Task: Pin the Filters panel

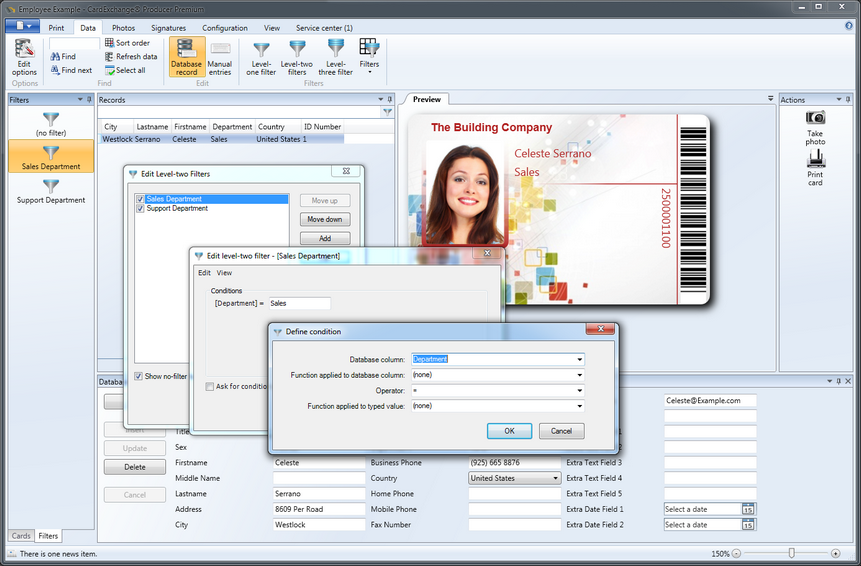Action: pyautogui.click(x=90, y=99)
